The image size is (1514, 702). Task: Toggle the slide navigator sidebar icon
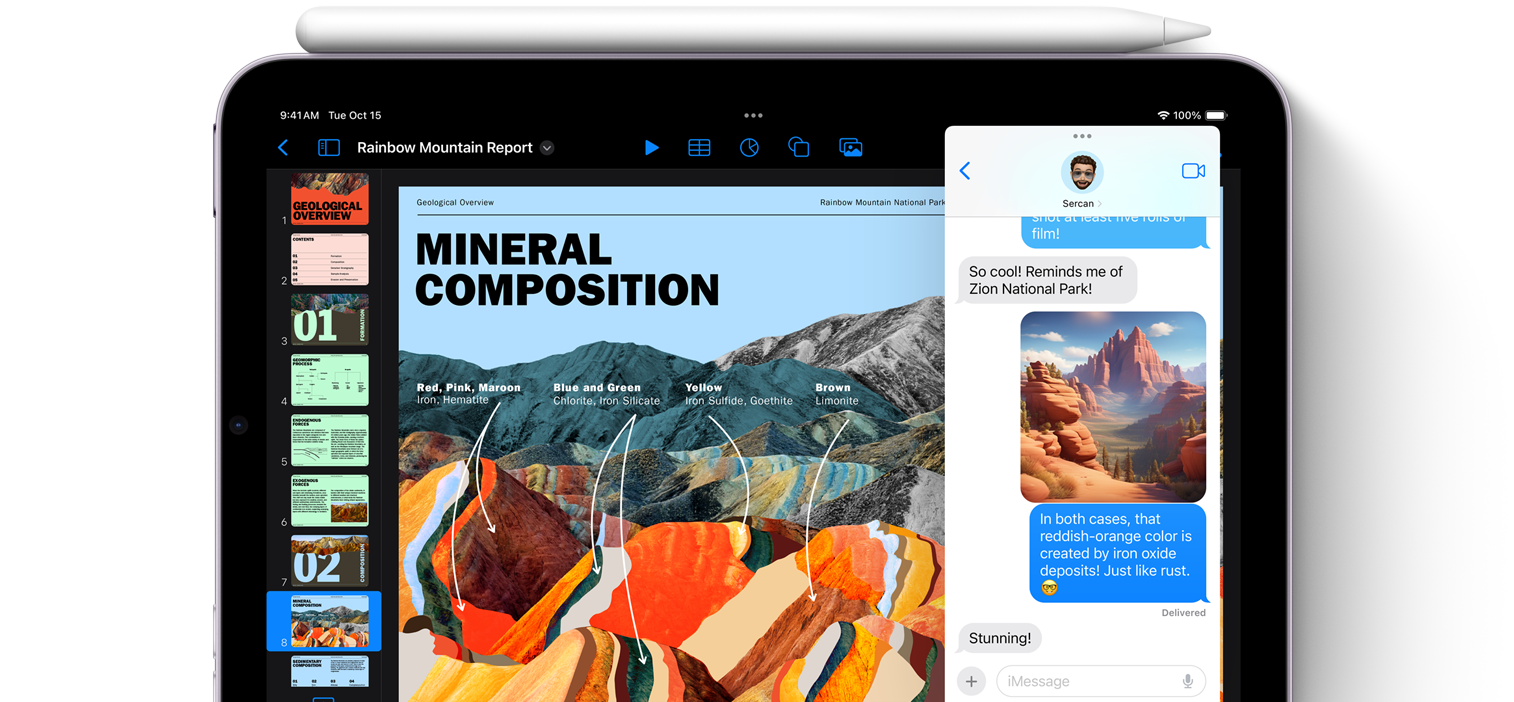(x=329, y=148)
